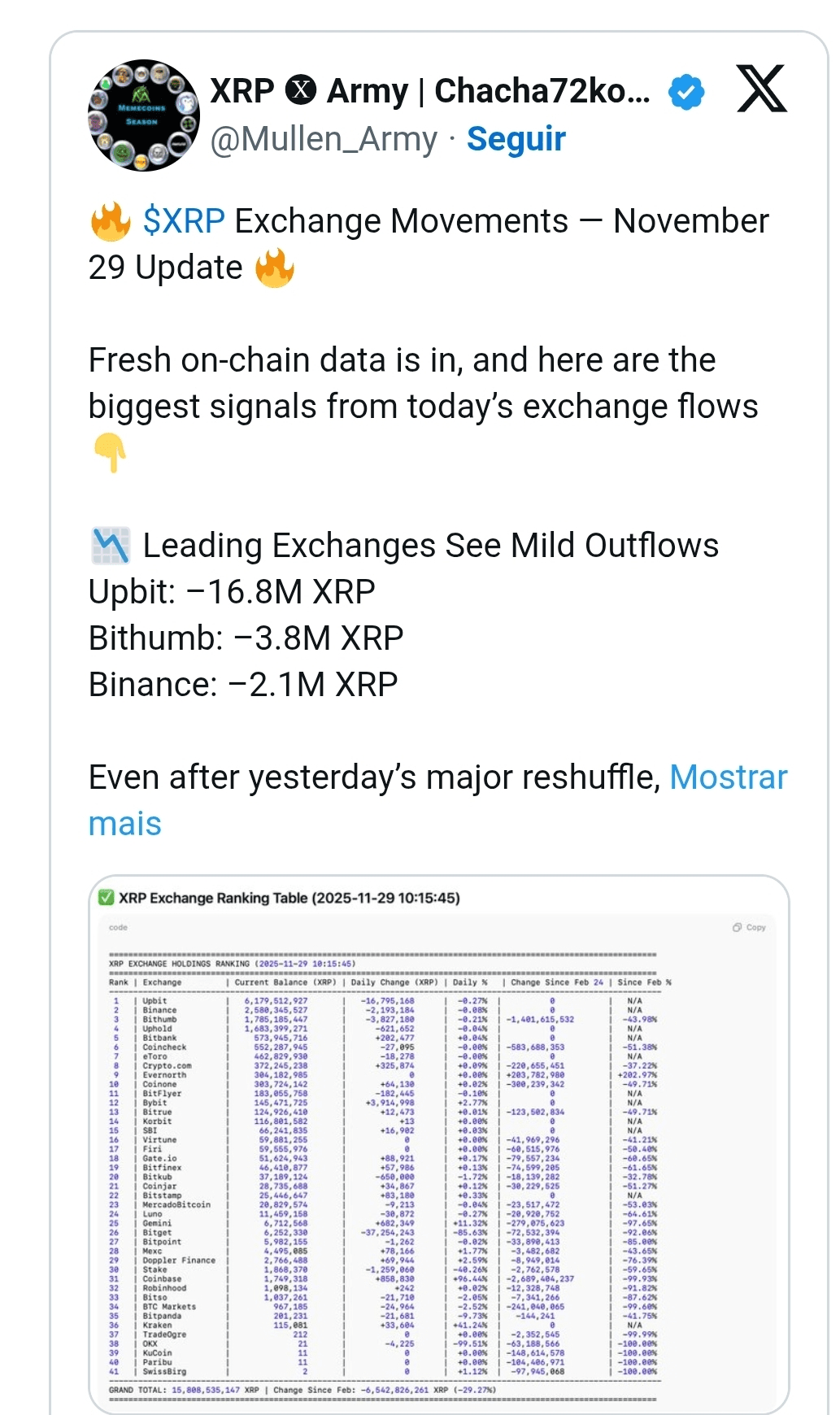Click the green checkmark in the table title
This screenshot has height=1415, width=840.
(106, 898)
